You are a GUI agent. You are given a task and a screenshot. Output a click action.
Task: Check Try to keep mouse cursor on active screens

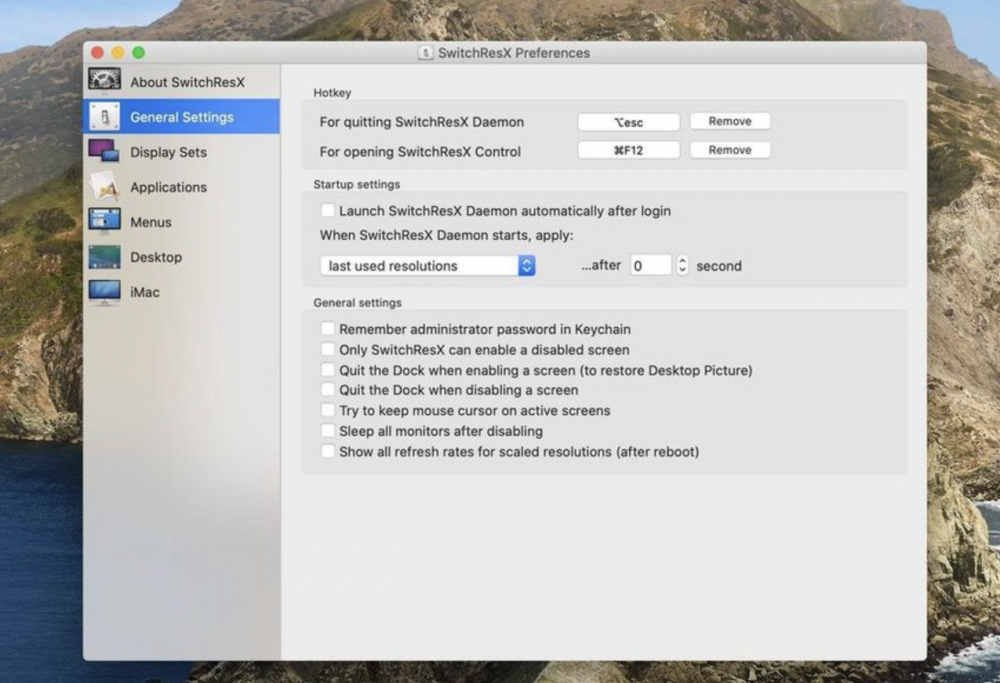(328, 409)
